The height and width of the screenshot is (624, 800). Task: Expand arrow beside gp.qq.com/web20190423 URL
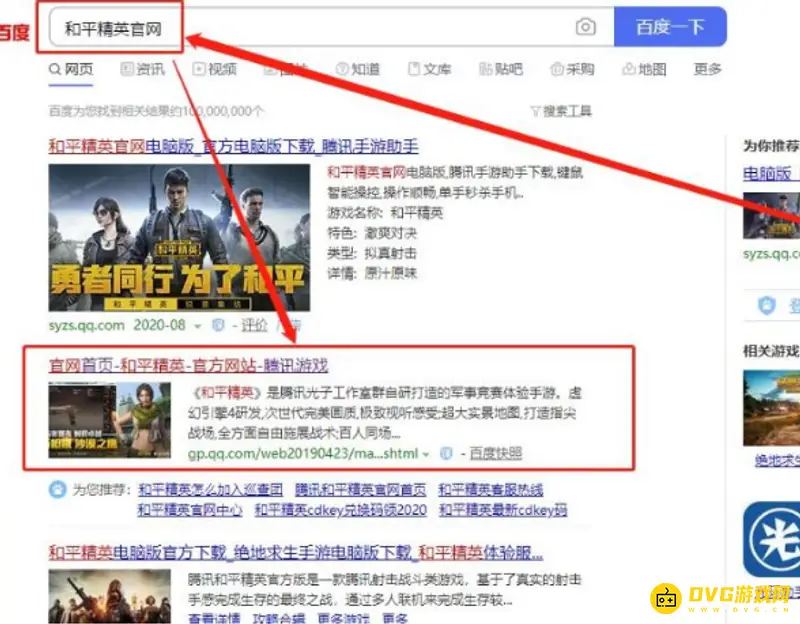click(x=426, y=454)
